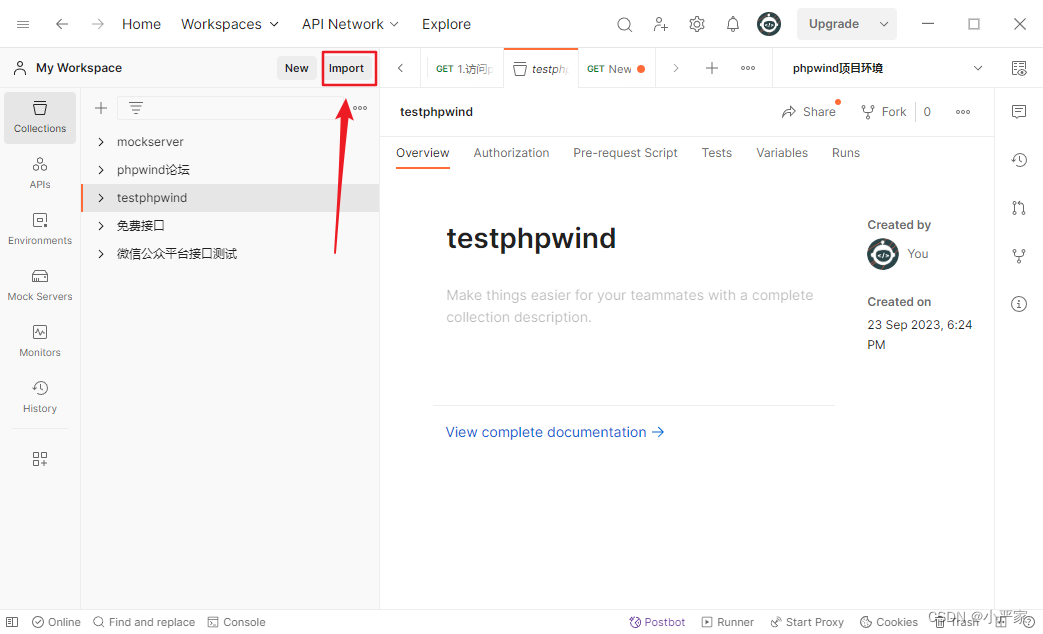Open settings gear icon

(x=696, y=25)
